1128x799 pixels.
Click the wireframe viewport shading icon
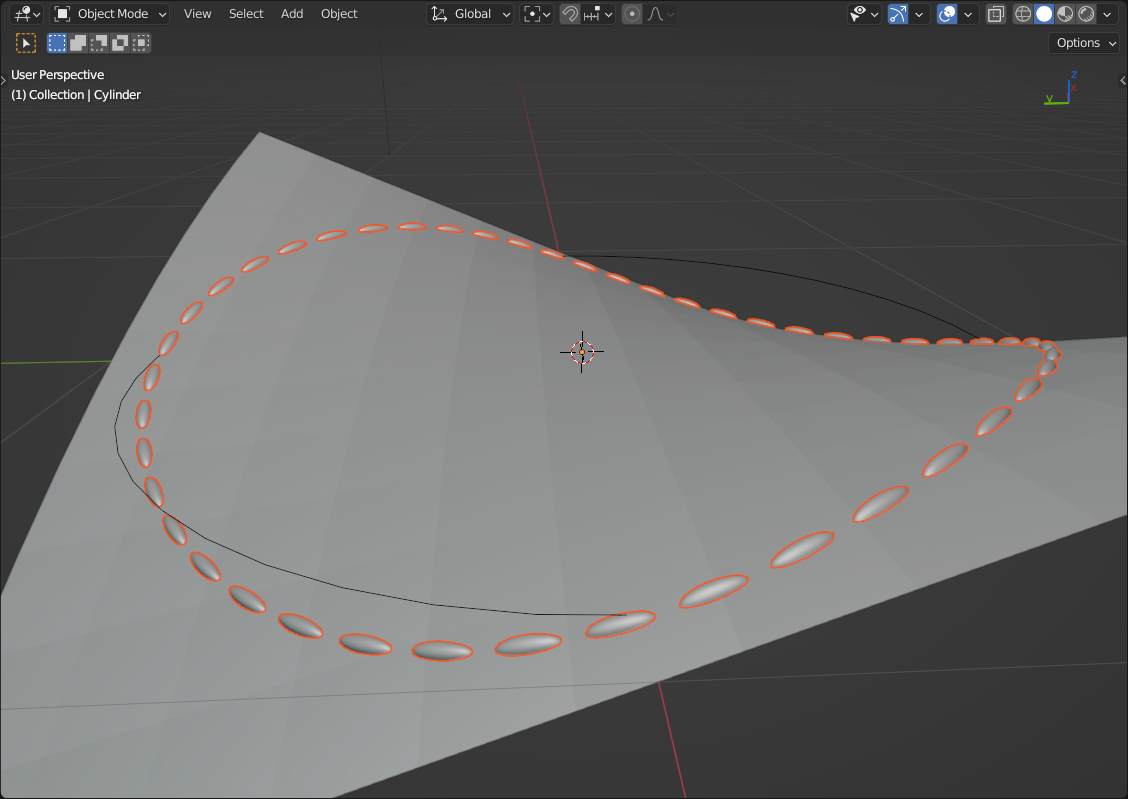[x=1021, y=14]
